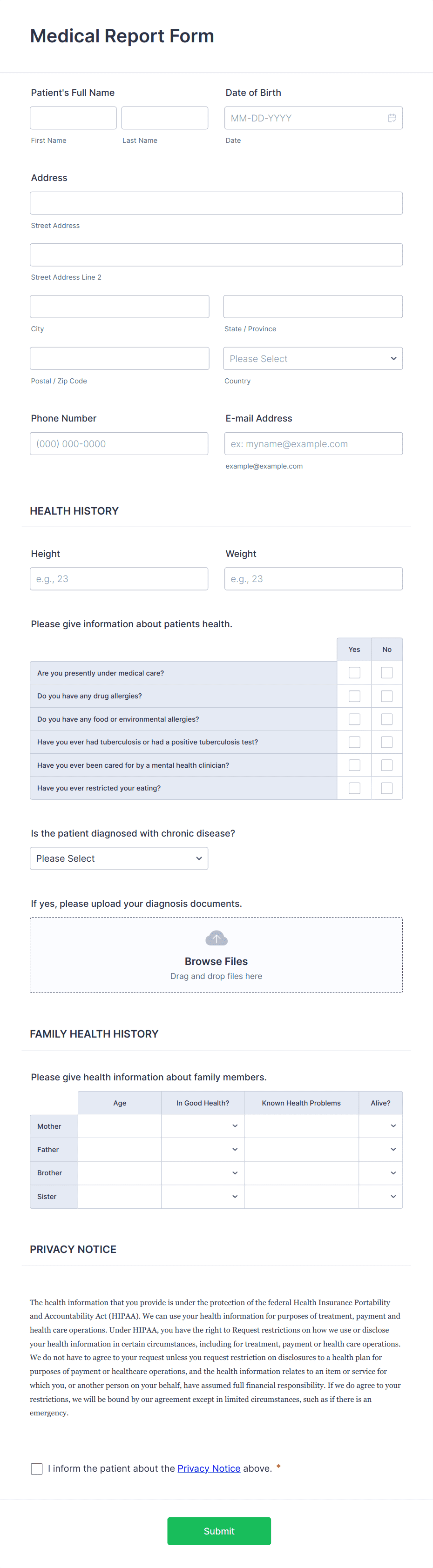The image size is (433, 1568).
Task: Open Mother's In Good Health dropdown
Action: click(x=203, y=1126)
